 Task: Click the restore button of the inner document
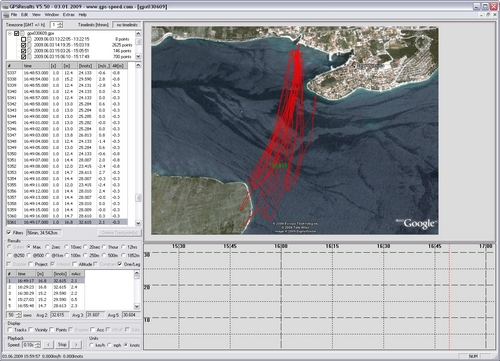488,15
